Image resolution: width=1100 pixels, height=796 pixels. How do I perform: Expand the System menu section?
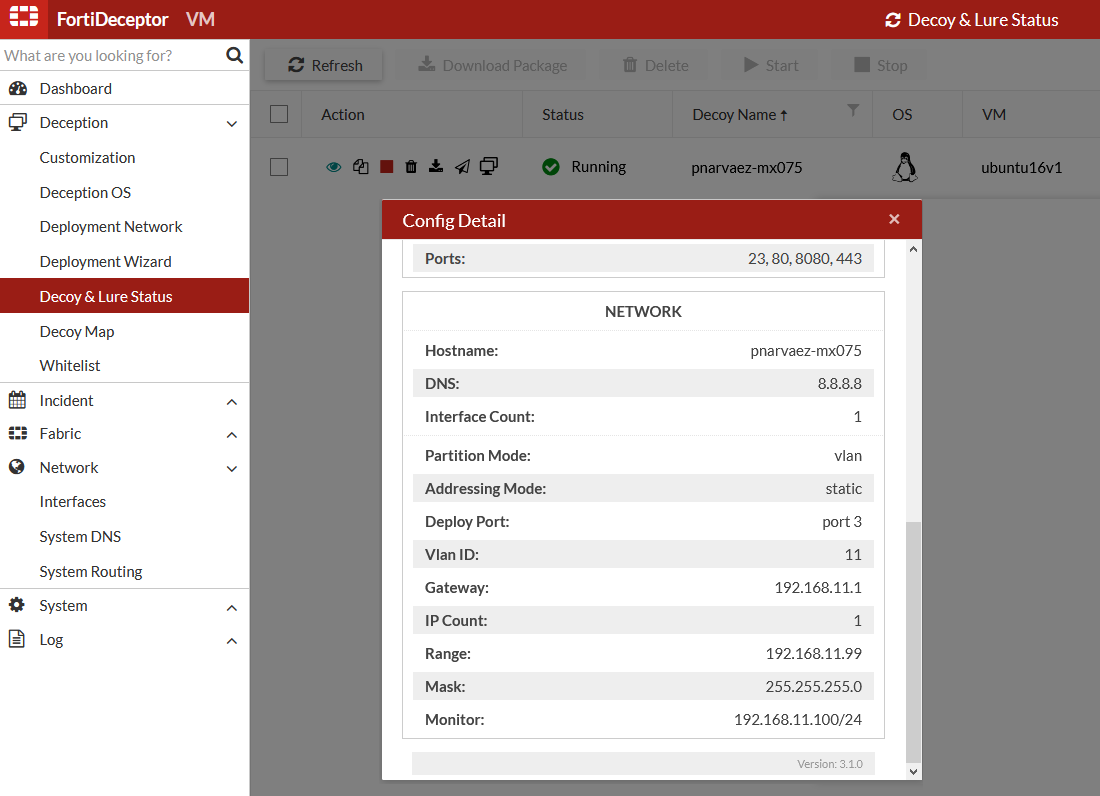pos(232,608)
